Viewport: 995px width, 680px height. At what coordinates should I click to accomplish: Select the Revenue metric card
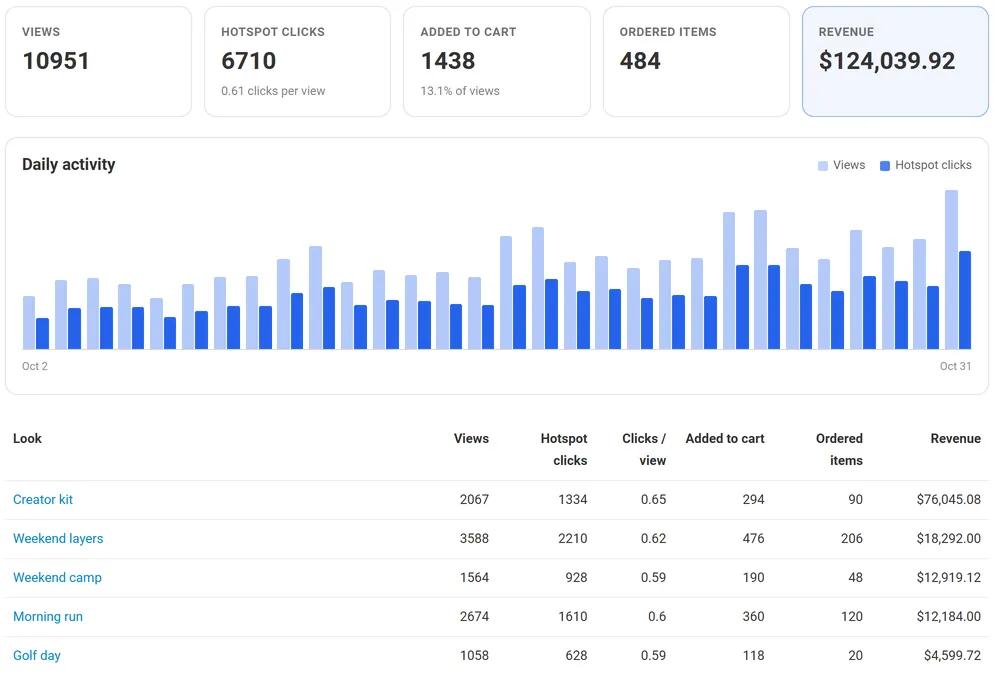(x=895, y=62)
